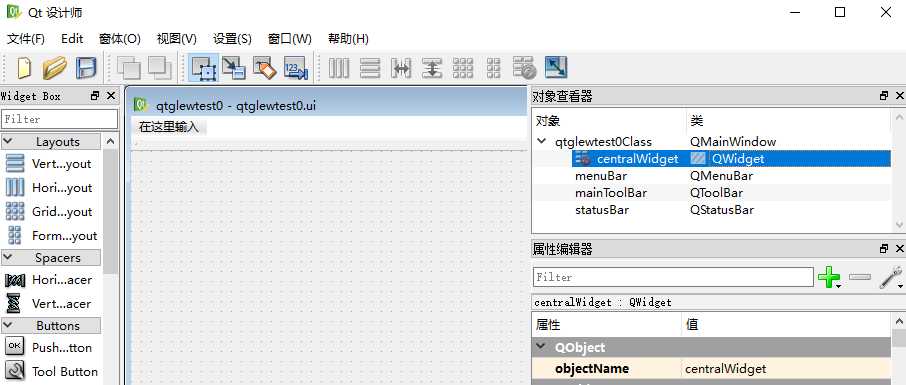Click the Lay Out in Form toolbar icon
This screenshot has width=906, height=385.
(x=493, y=68)
